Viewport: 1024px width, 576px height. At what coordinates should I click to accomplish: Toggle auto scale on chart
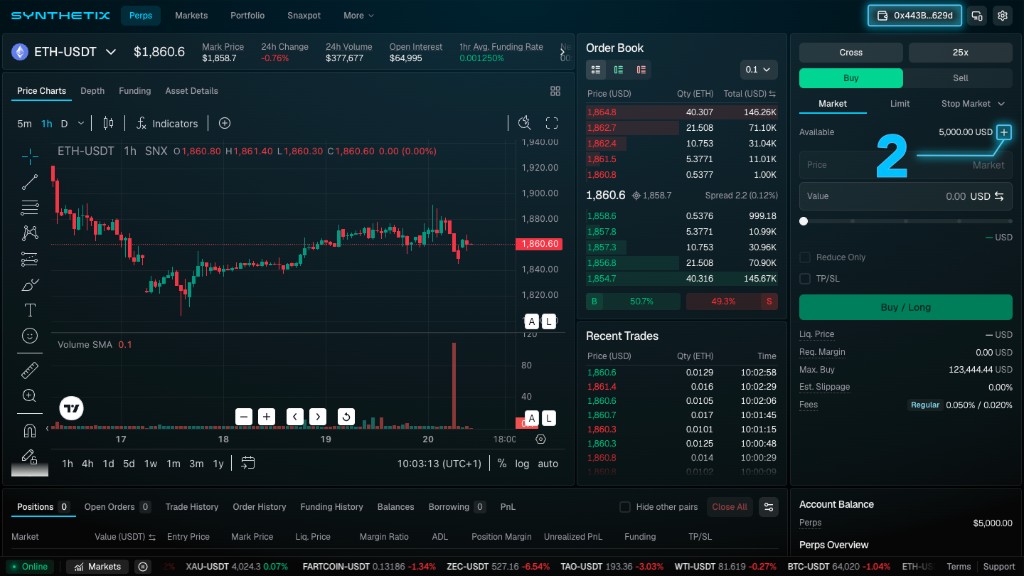[548, 463]
